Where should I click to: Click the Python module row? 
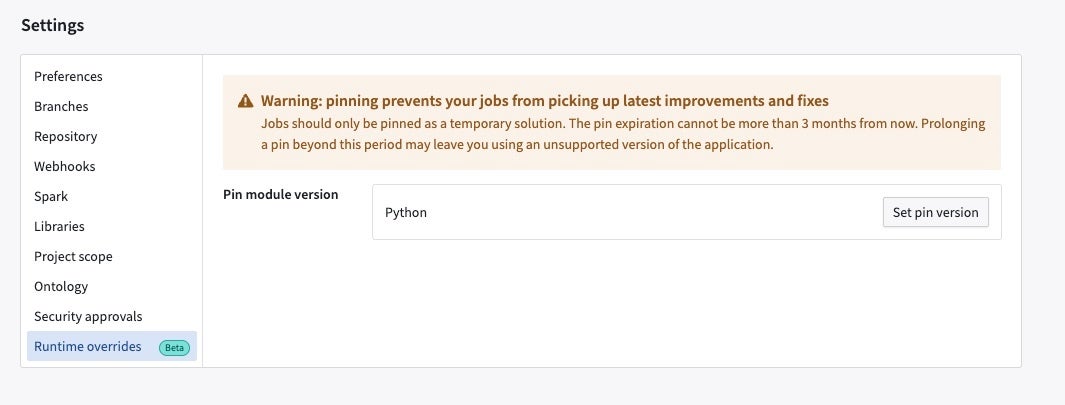coord(687,212)
